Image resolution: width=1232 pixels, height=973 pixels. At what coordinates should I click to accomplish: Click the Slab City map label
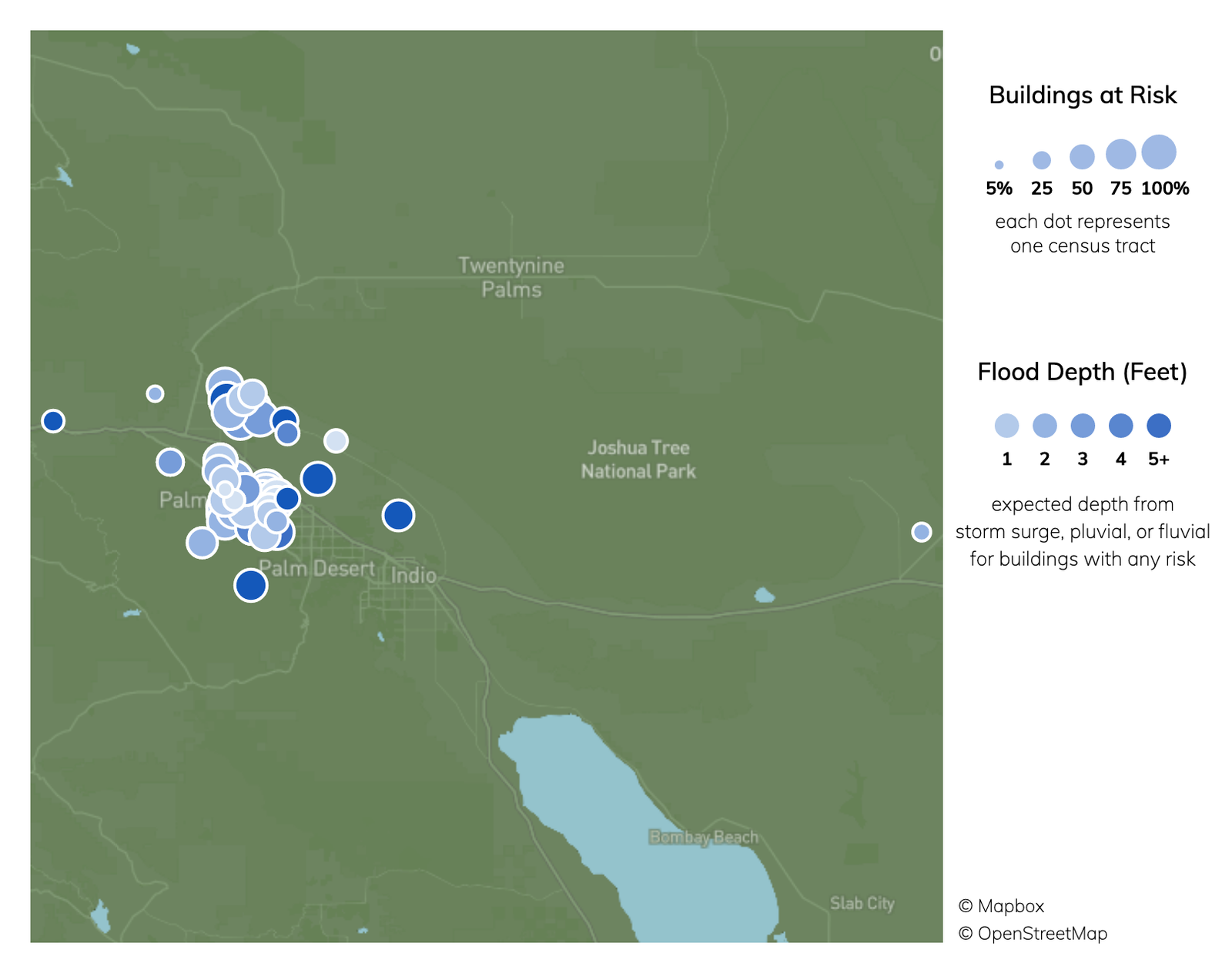point(862,904)
